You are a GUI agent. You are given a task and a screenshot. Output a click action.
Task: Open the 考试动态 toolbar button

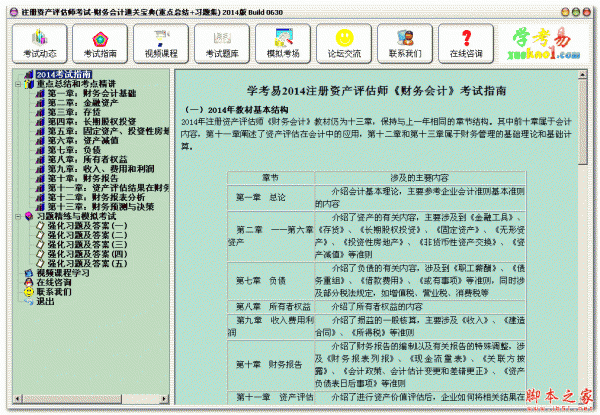tap(40, 44)
